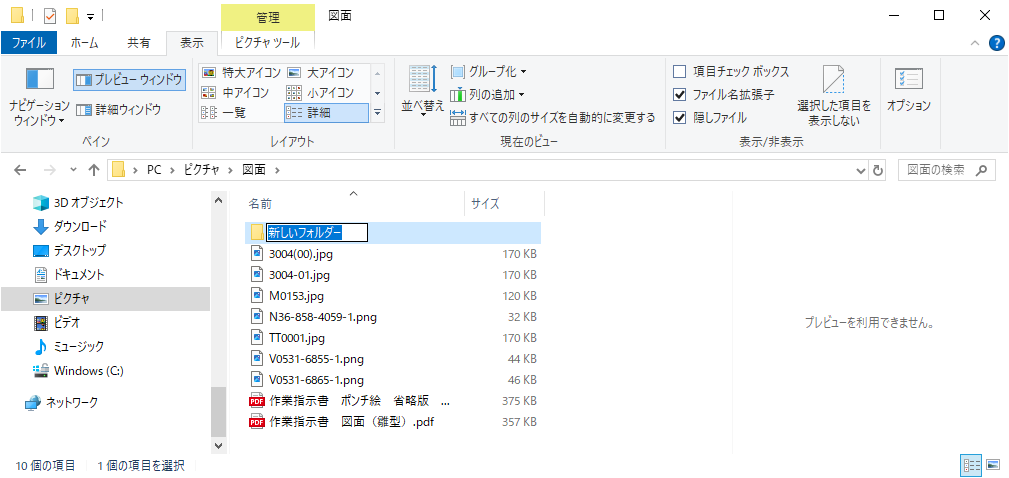Switch to the ホーム ribbon tab

click(x=85, y=43)
